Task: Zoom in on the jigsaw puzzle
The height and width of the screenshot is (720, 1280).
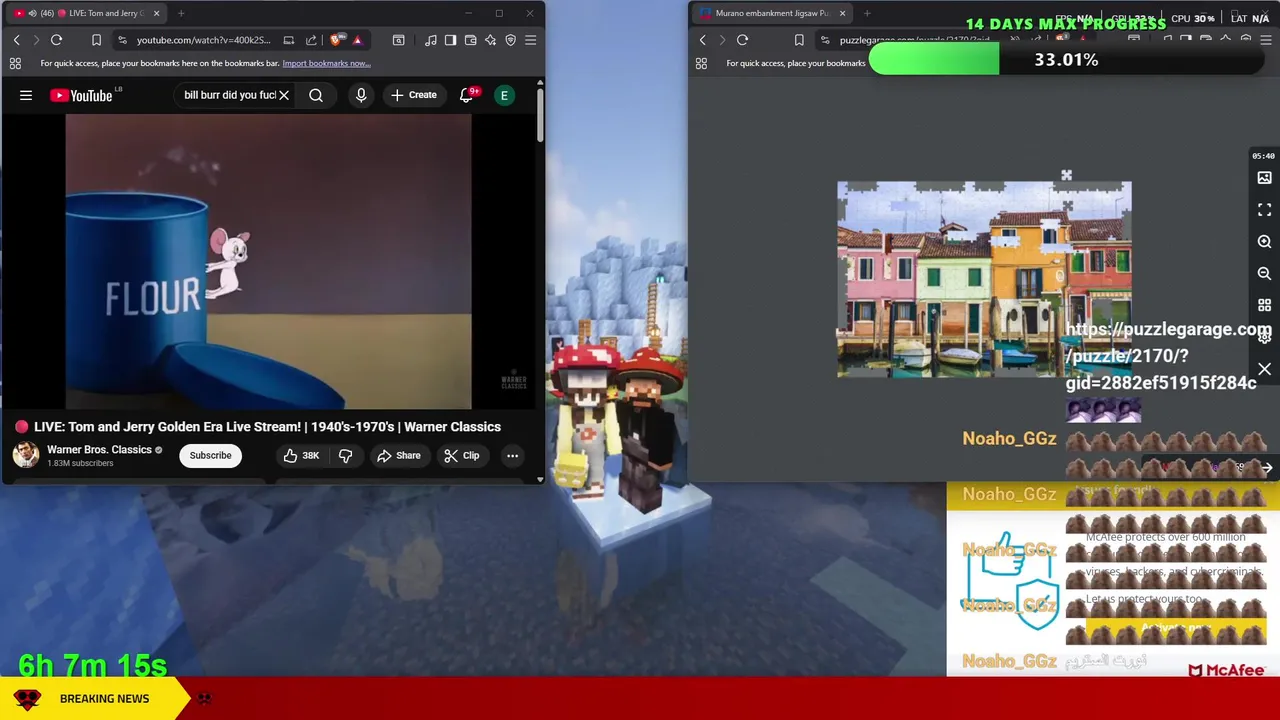Action: 1264,242
